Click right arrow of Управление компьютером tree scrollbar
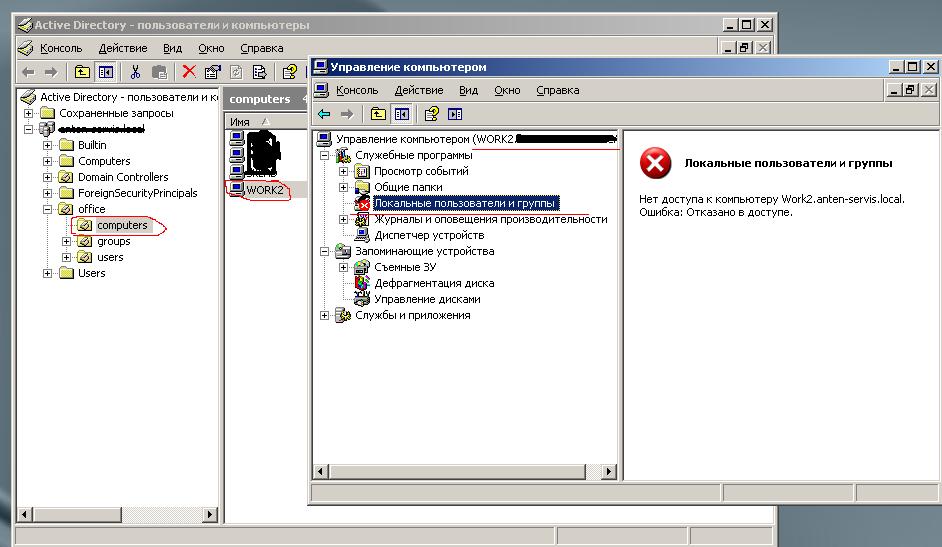Viewport: 942px width, 547px height. pyautogui.click(x=609, y=471)
